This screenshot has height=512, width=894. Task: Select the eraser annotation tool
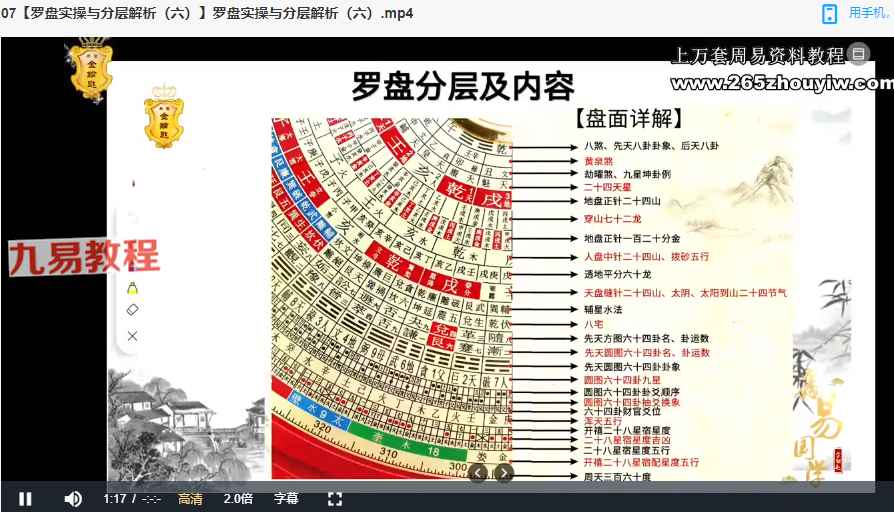click(x=132, y=310)
